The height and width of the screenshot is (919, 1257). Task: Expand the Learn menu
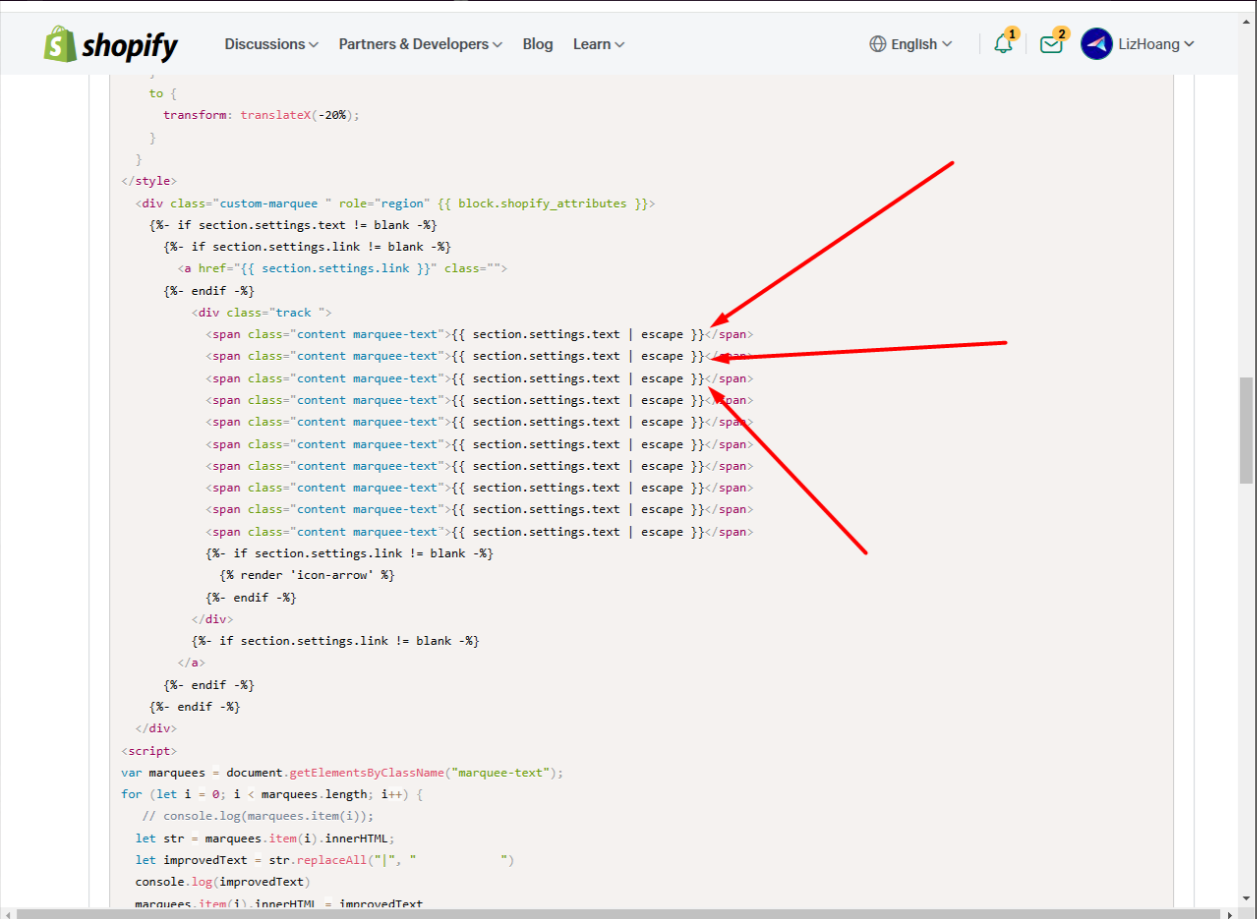pos(599,44)
